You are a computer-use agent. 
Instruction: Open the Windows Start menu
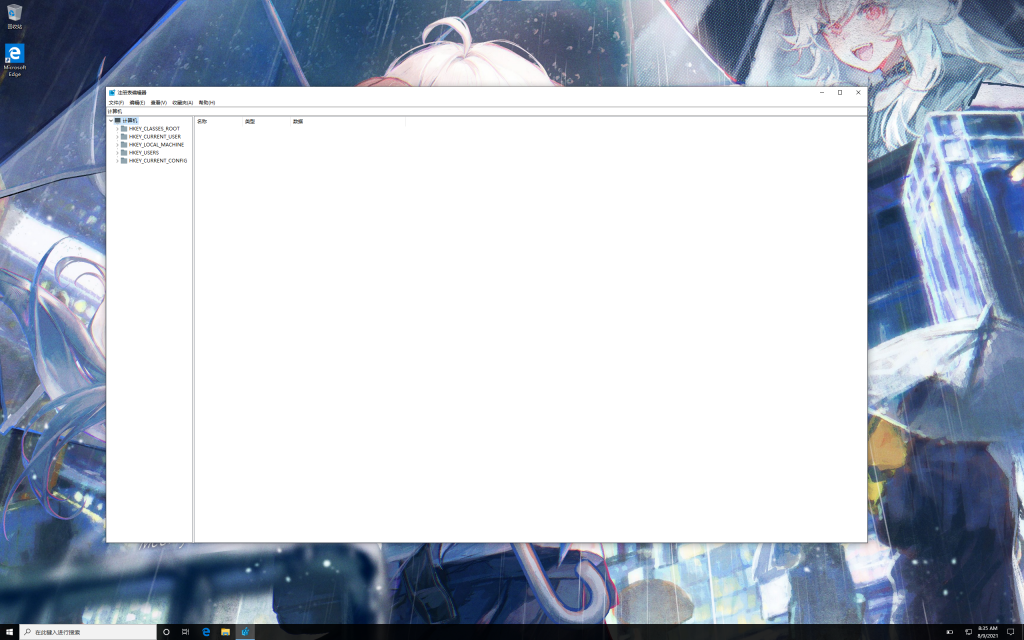[10, 632]
